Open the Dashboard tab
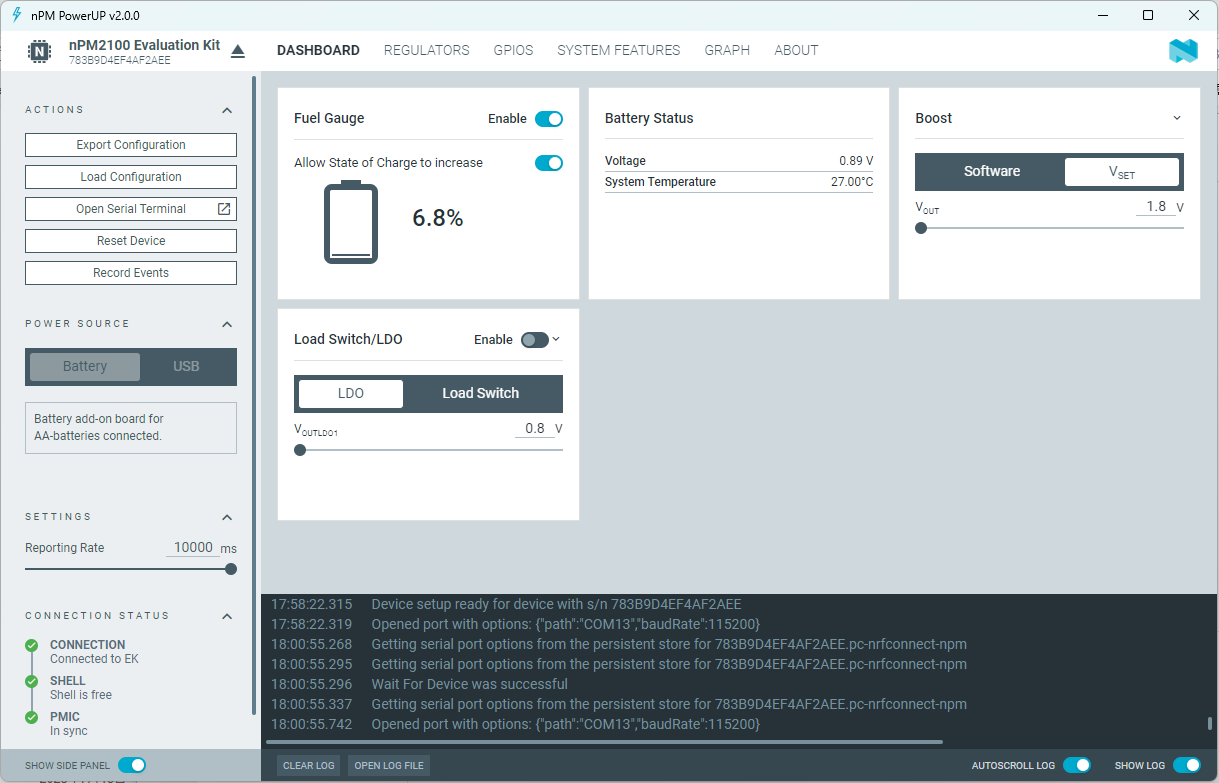 (x=318, y=50)
